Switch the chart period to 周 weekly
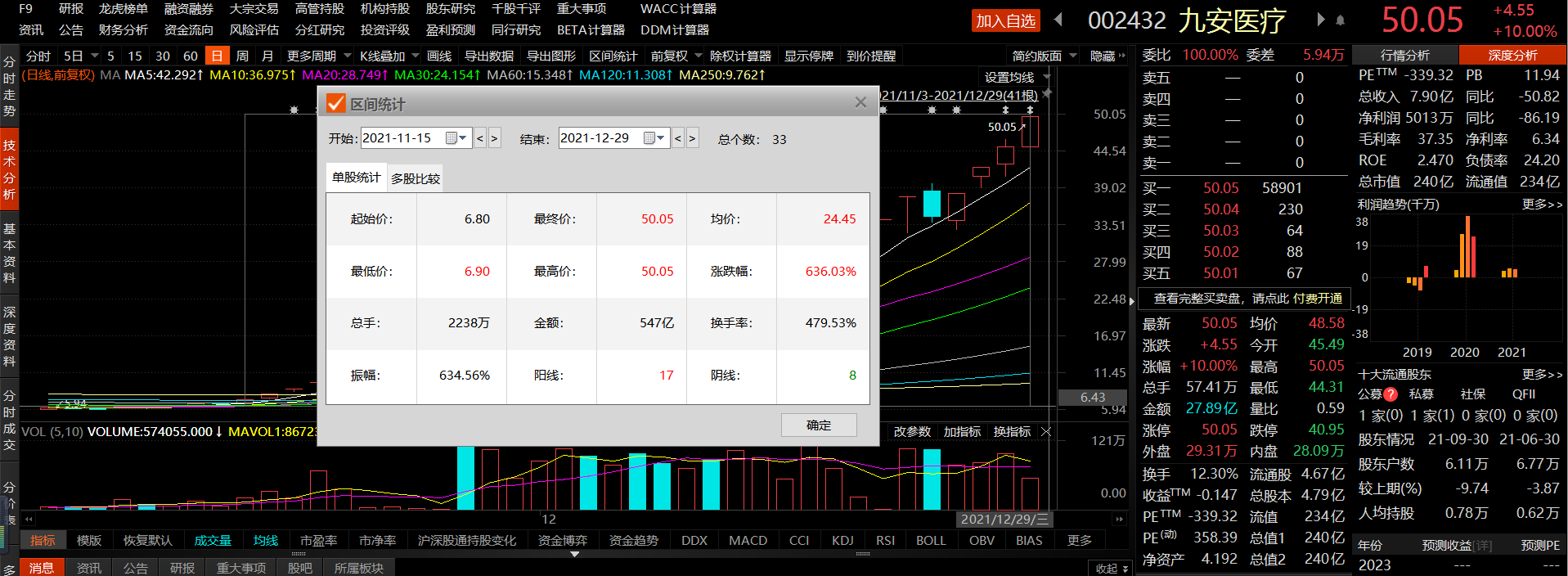The height and width of the screenshot is (576, 1568). pos(242,56)
